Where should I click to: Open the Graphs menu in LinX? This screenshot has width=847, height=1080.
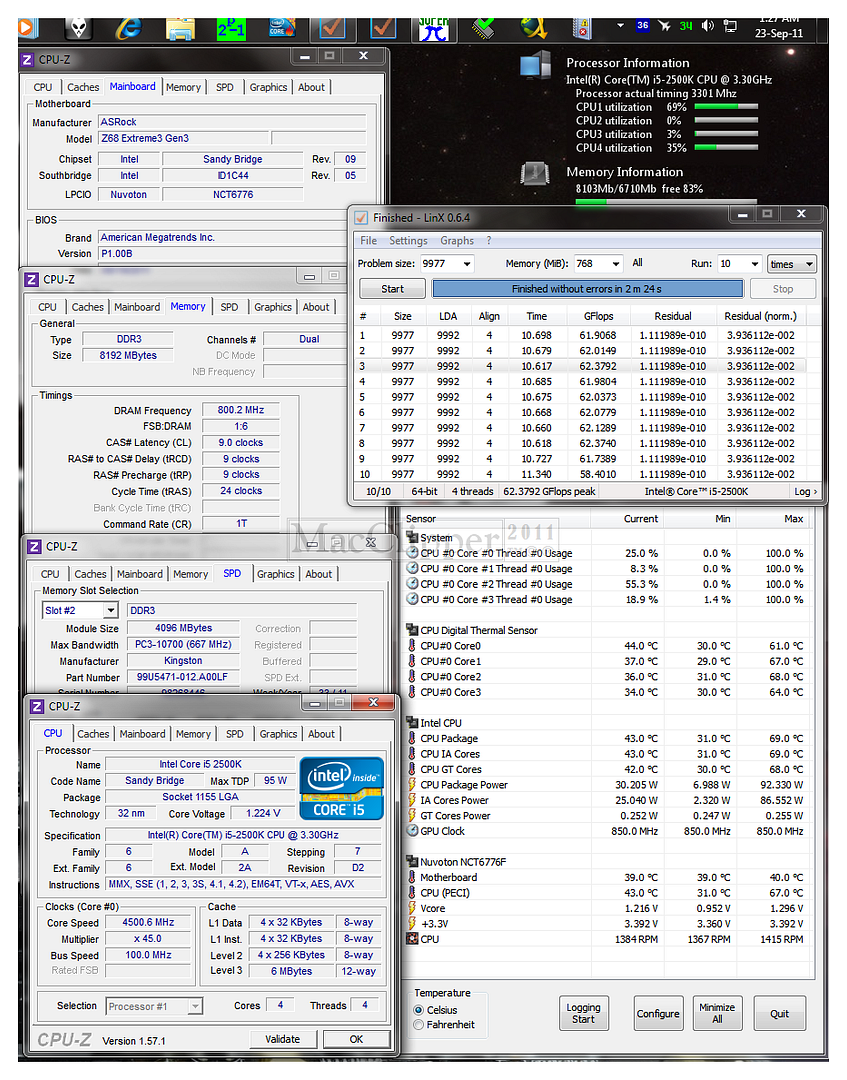457,240
